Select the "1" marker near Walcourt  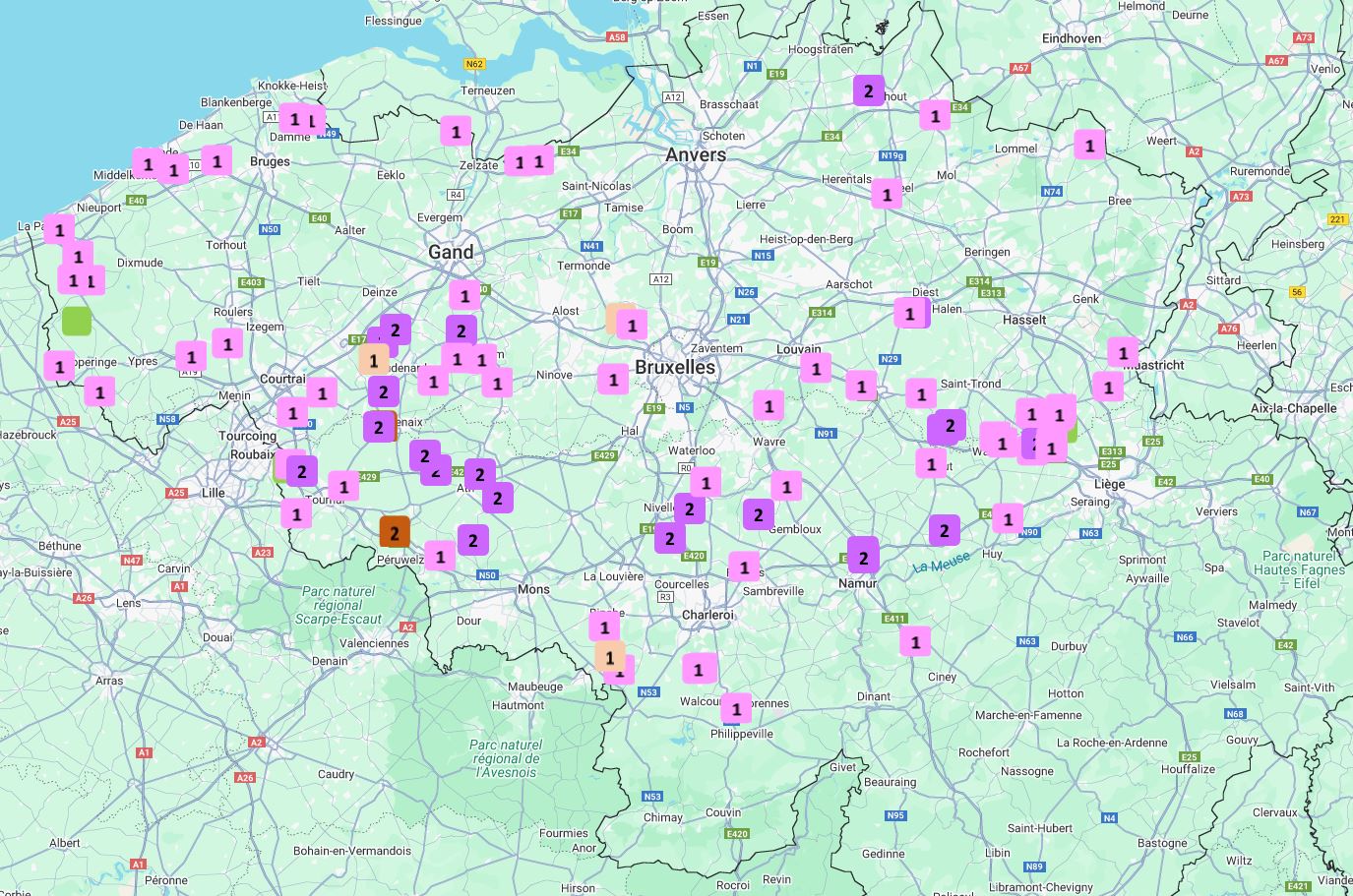tap(699, 669)
